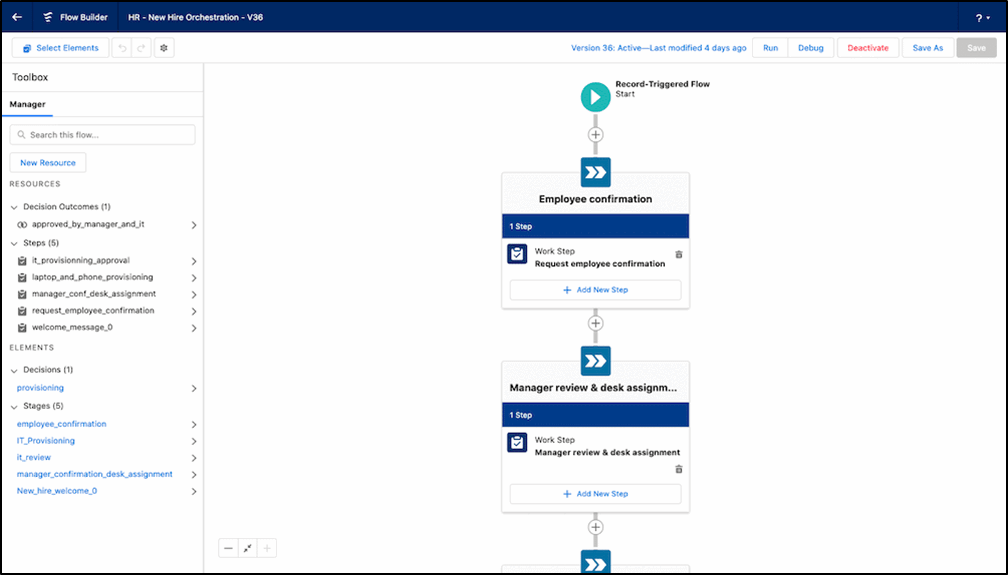This screenshot has width=1008, height=575.
Task: Delete the Request employee confirmation step
Action: (679, 255)
